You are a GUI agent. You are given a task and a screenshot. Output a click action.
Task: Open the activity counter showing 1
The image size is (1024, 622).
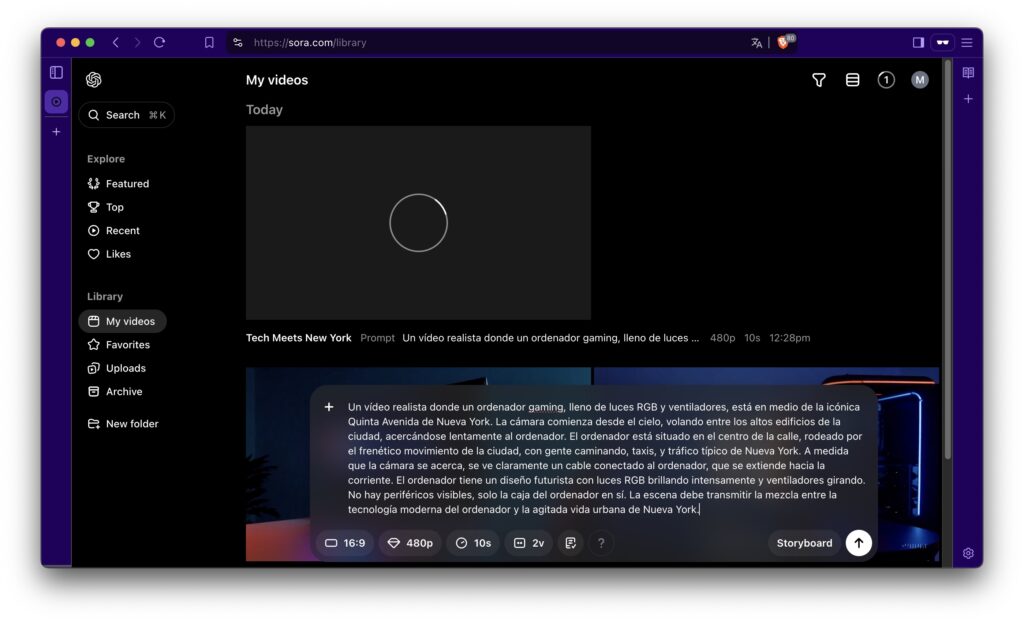(x=886, y=80)
